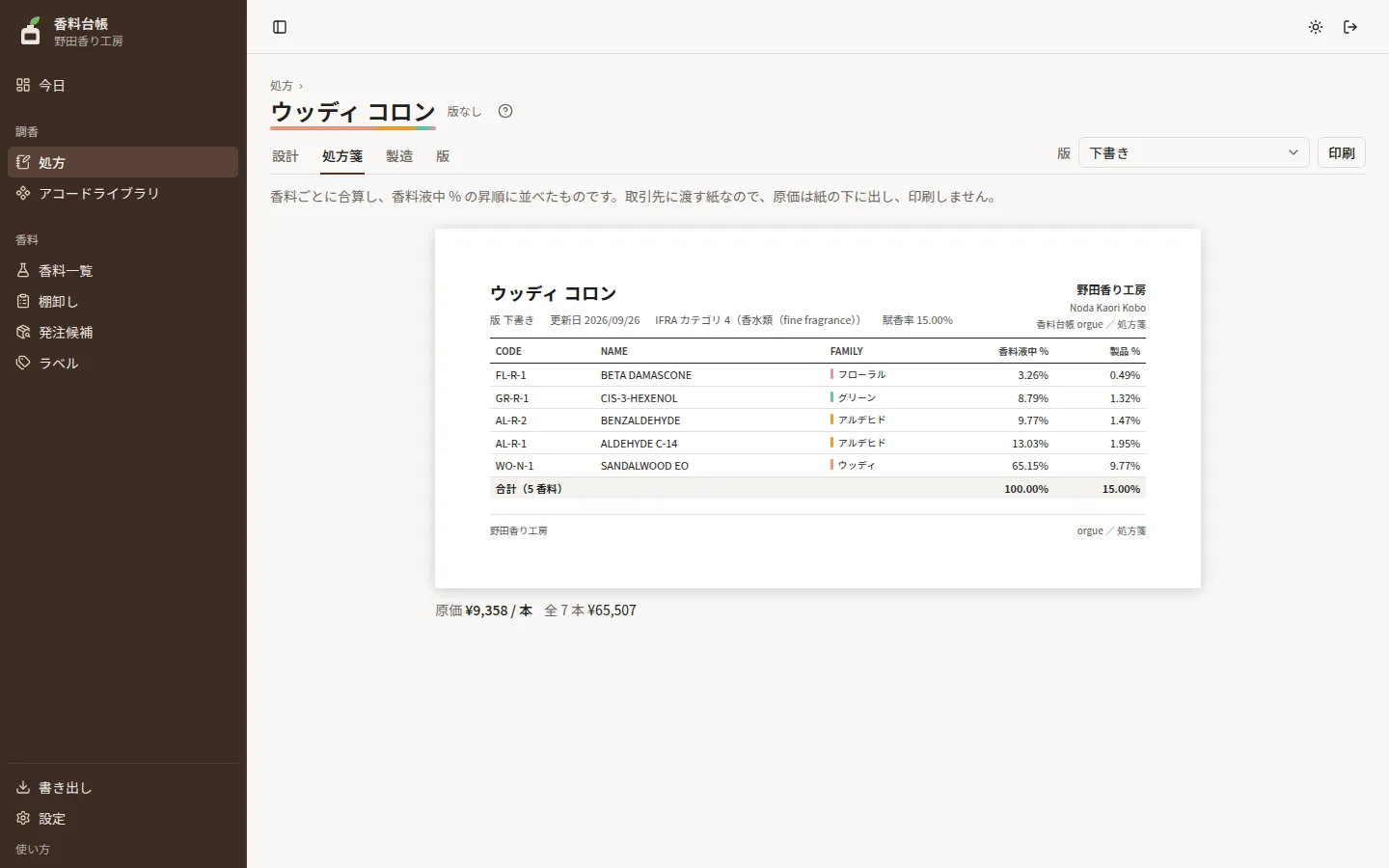Click the 賦香率 15.00% text
This screenshot has height=868, width=1389.
click(917, 320)
